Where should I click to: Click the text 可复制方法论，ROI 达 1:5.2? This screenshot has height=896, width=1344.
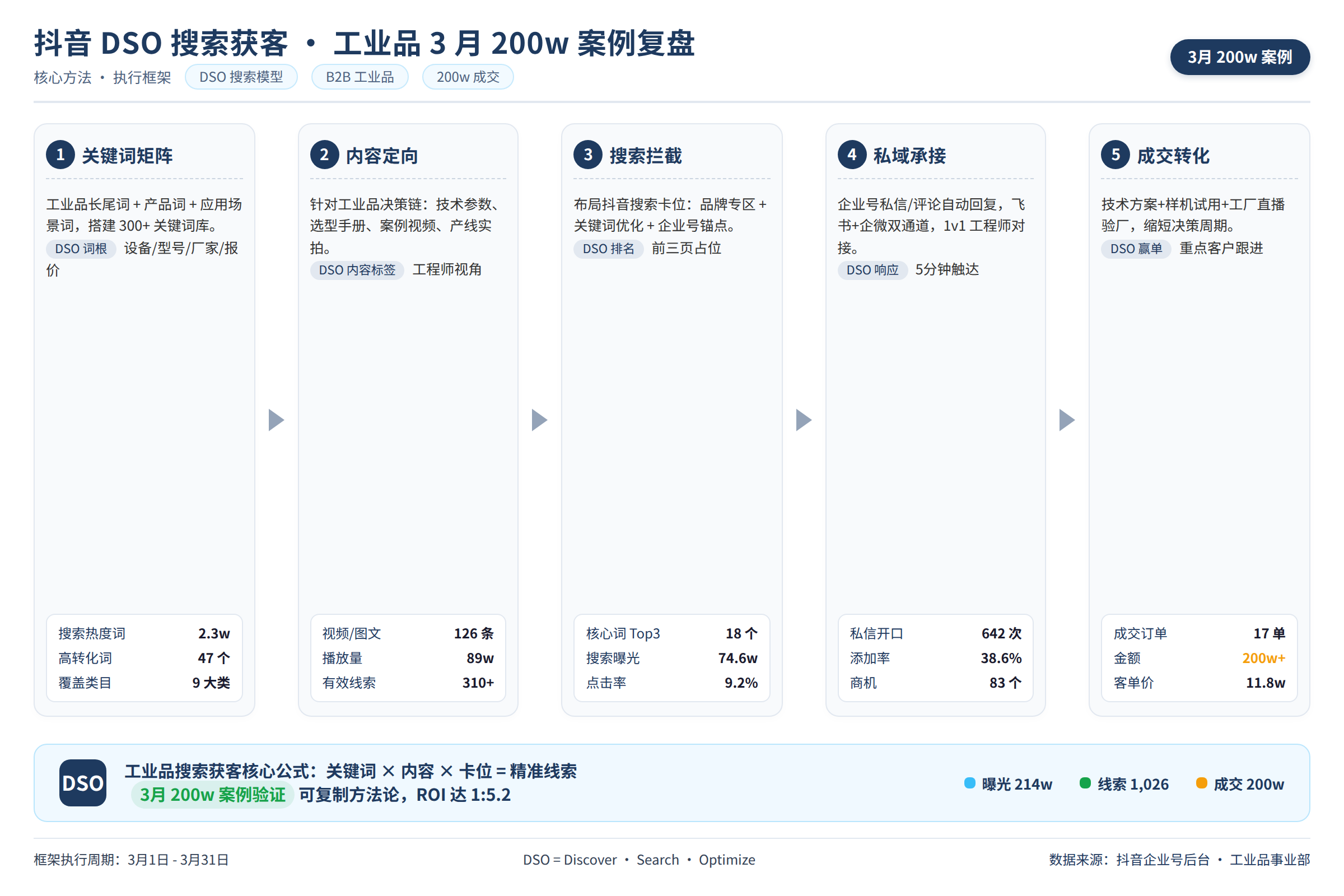(x=405, y=795)
